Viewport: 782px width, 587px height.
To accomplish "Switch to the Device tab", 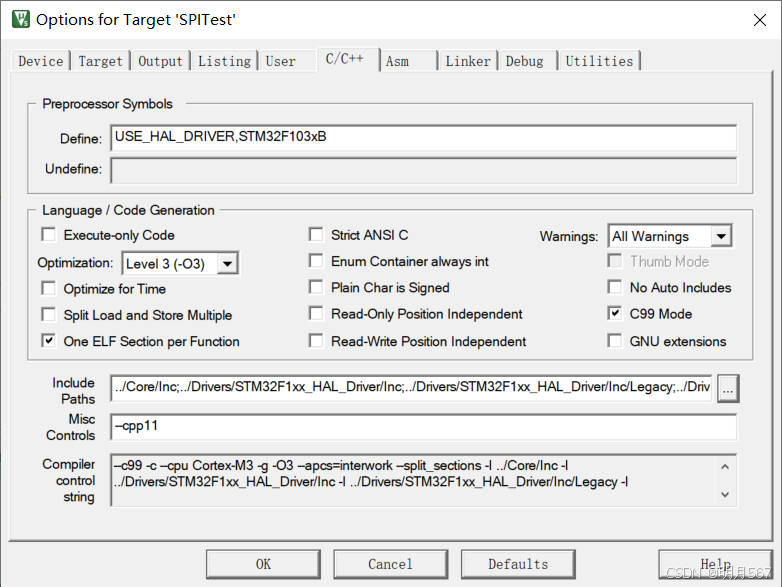I will coord(40,61).
